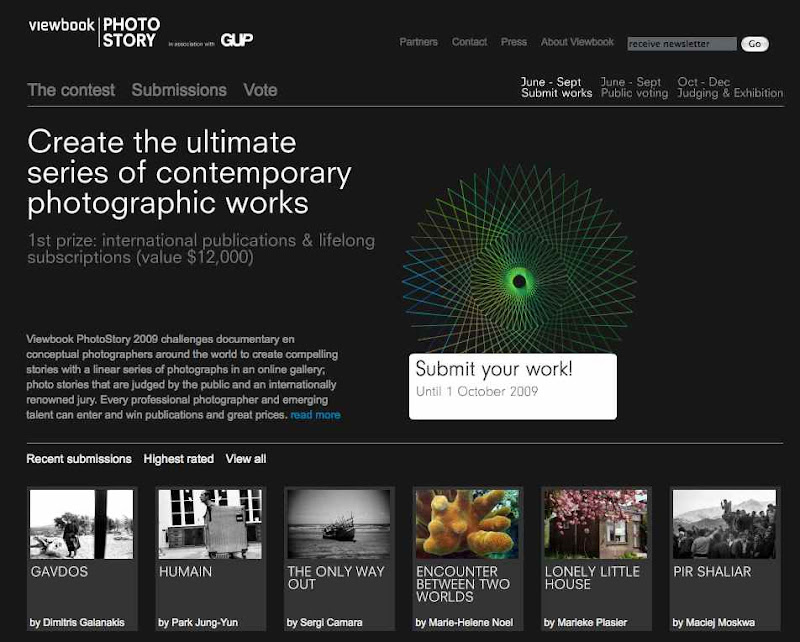
Task: Click the 1st prize description text
Action: [x=201, y=249]
